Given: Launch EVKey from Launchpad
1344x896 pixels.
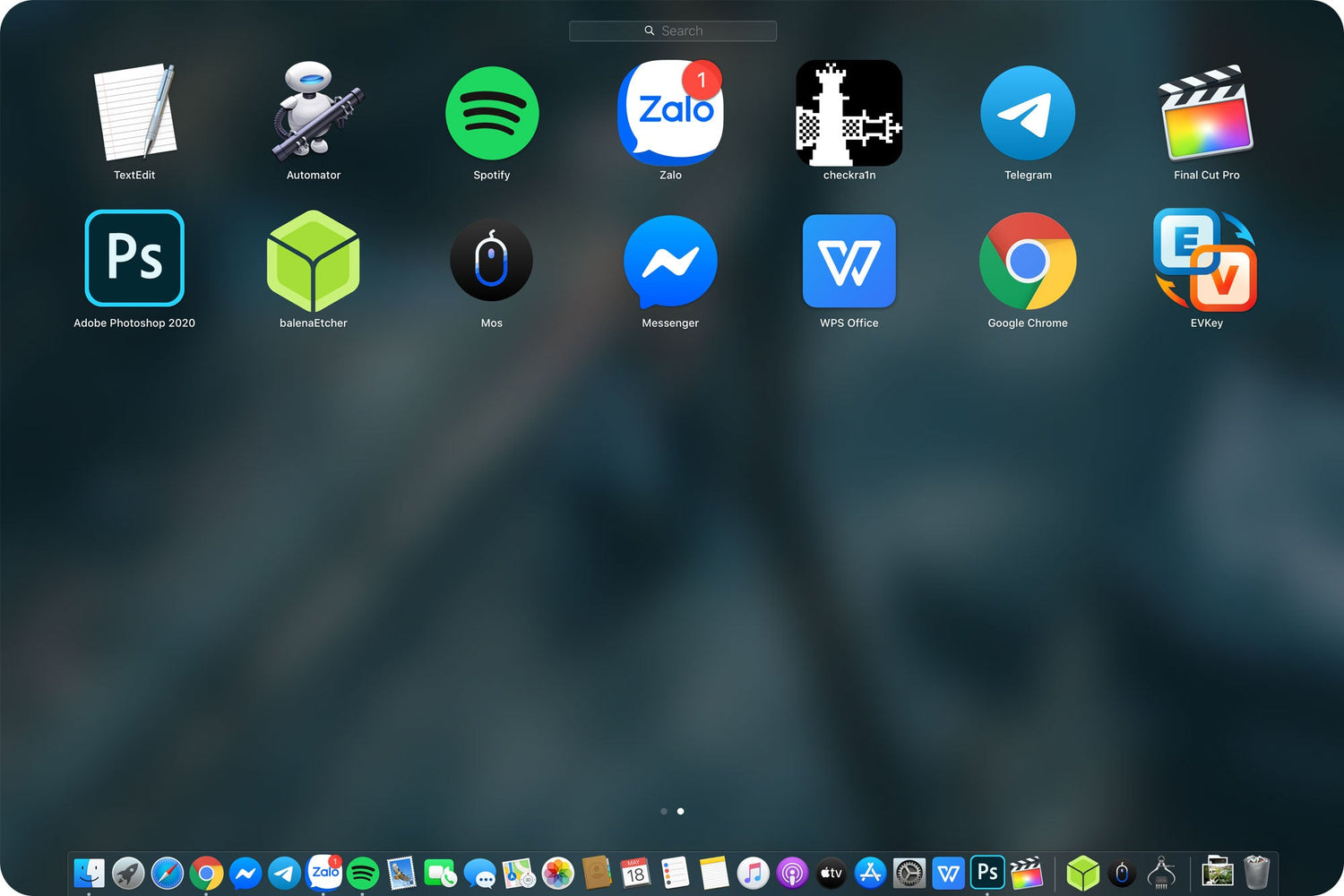Looking at the screenshot, I should pos(1206,260).
